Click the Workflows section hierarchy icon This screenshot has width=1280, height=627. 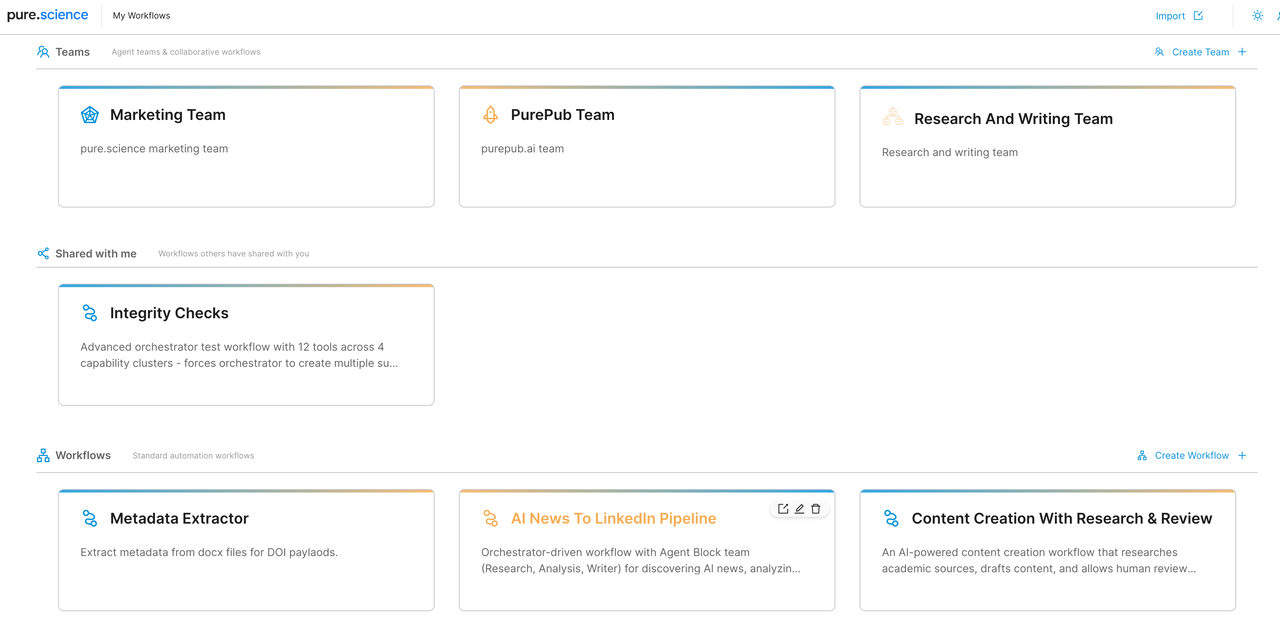pyautogui.click(x=43, y=455)
